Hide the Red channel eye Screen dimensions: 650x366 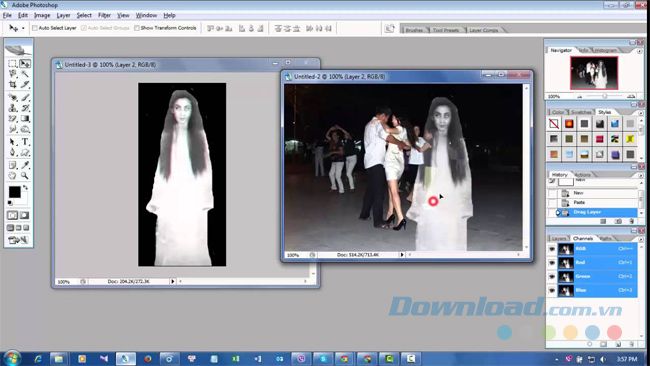(x=552, y=263)
